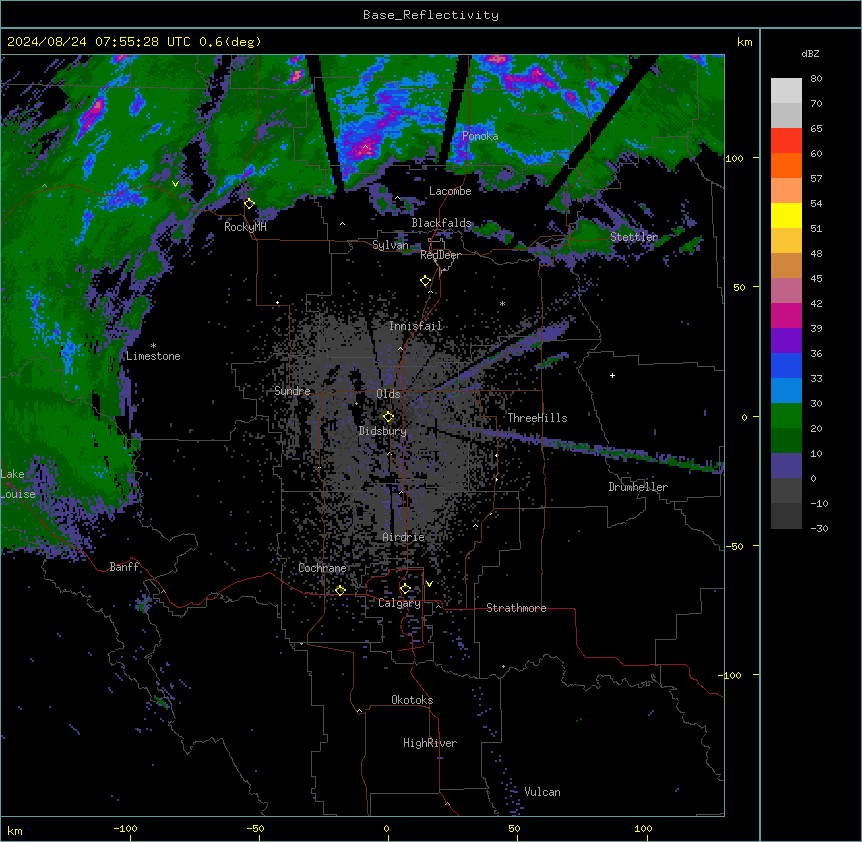Screen dimensions: 862x842
Task: Click the Stettler city label
Action: pyautogui.click(x=634, y=237)
